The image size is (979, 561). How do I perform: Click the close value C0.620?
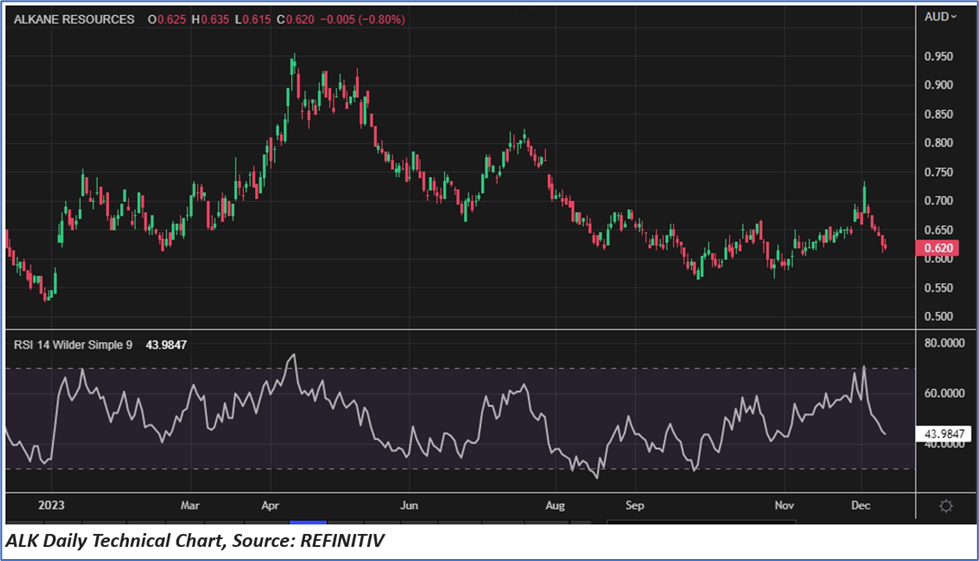click(x=295, y=19)
